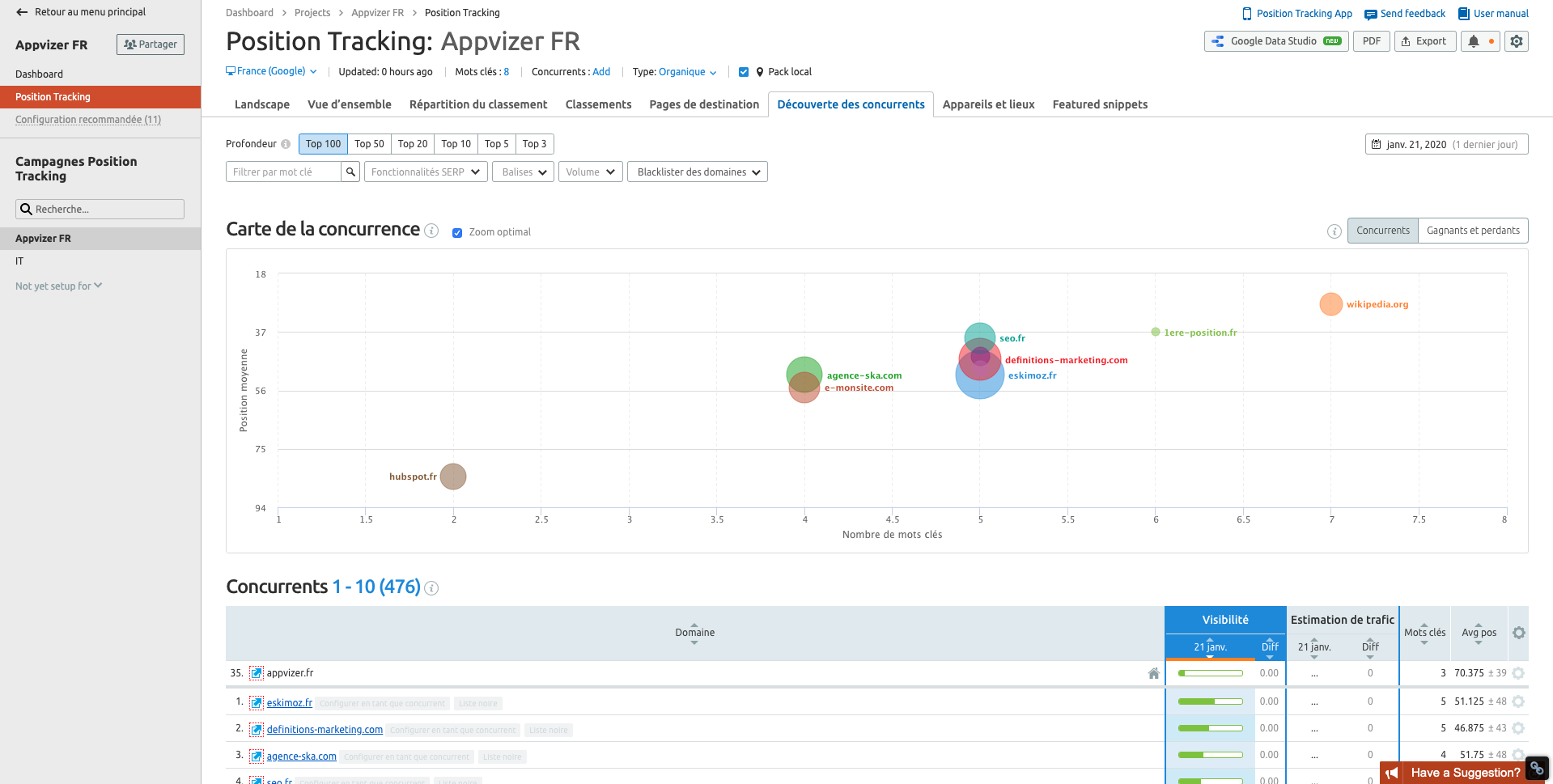The width and height of the screenshot is (1553, 784).
Task: Open Appareils et lieux tab
Action: pyautogui.click(x=988, y=104)
